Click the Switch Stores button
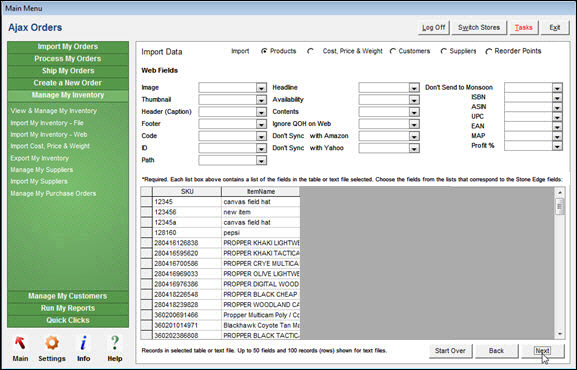The width and height of the screenshot is (577, 370). (x=479, y=28)
